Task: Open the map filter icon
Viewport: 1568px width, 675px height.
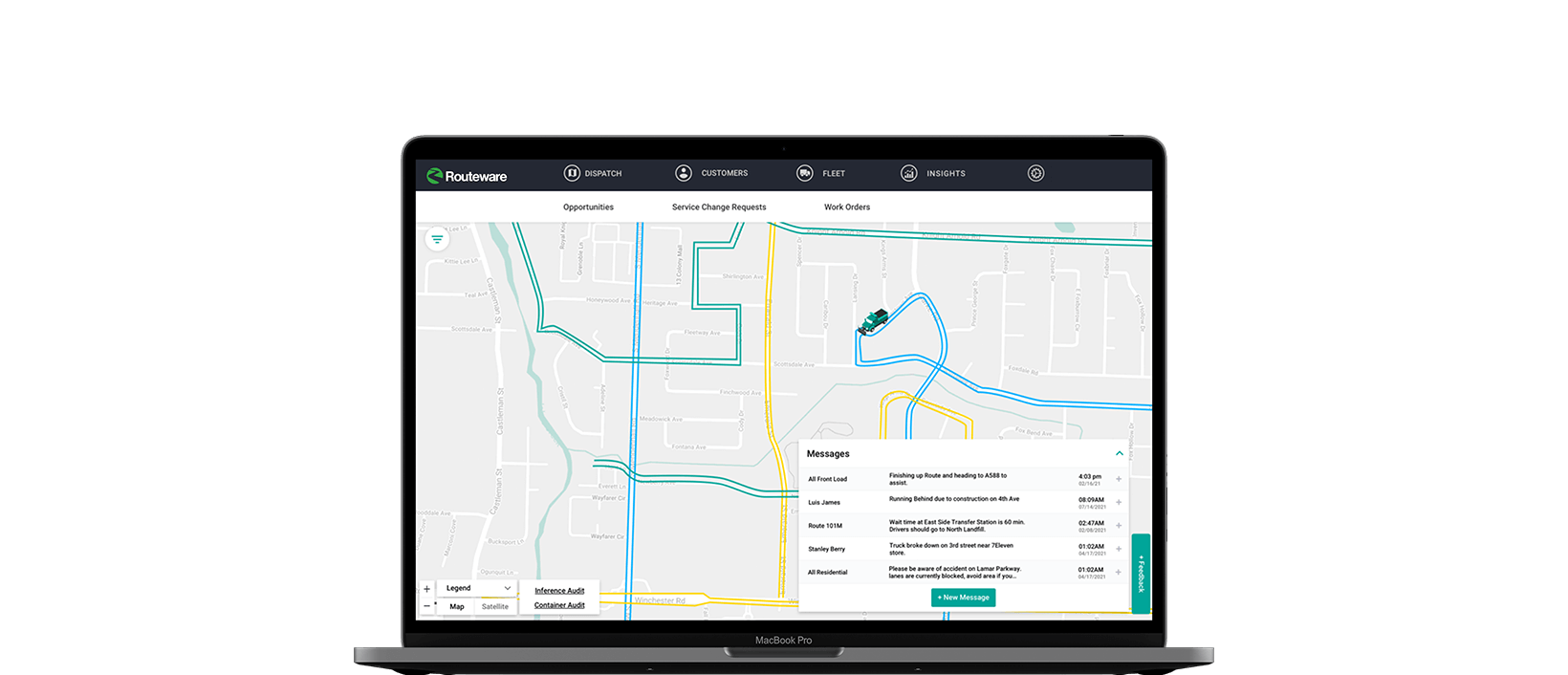Action: click(437, 239)
